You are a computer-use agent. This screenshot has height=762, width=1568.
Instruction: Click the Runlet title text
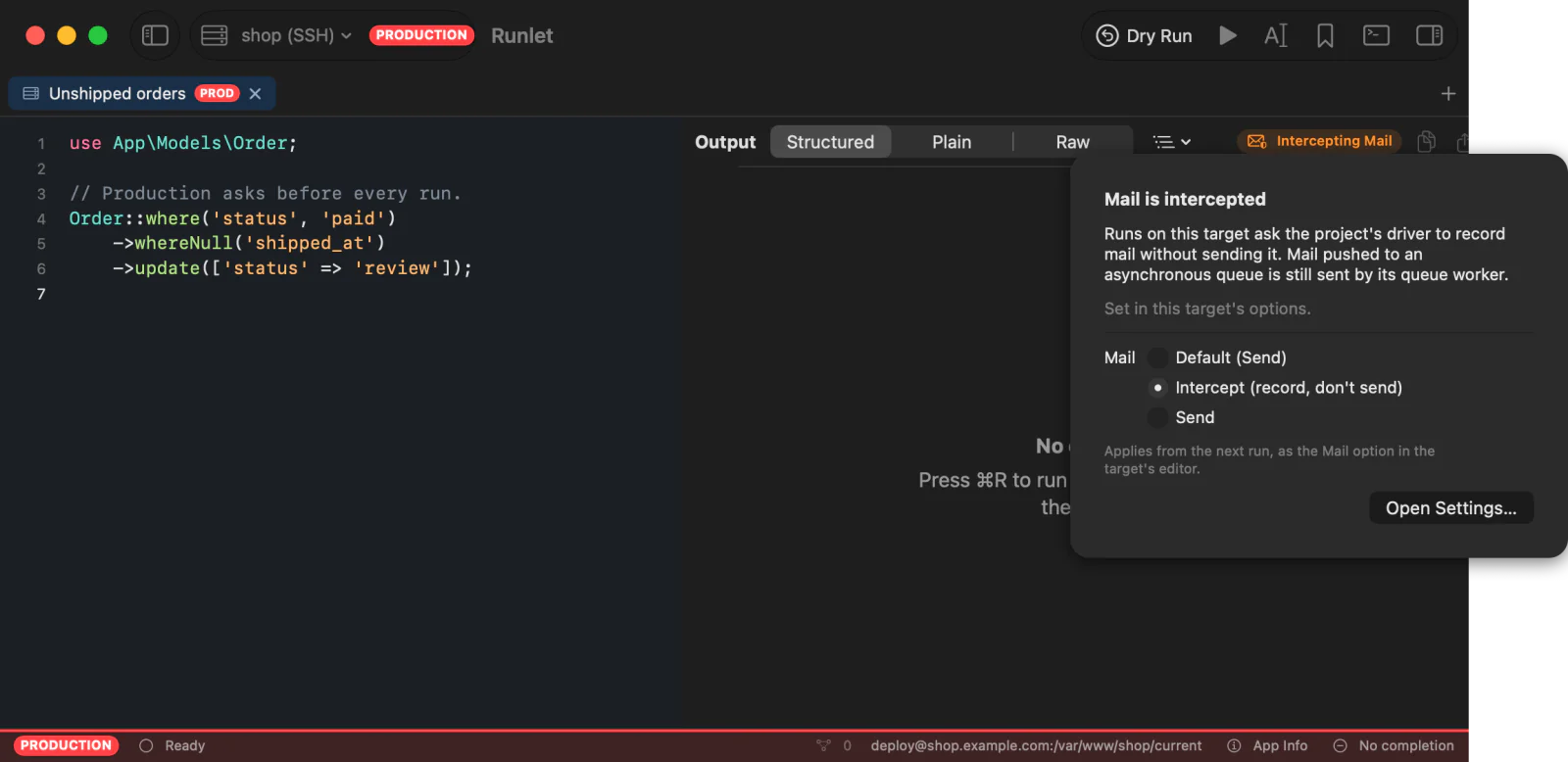coord(521,36)
